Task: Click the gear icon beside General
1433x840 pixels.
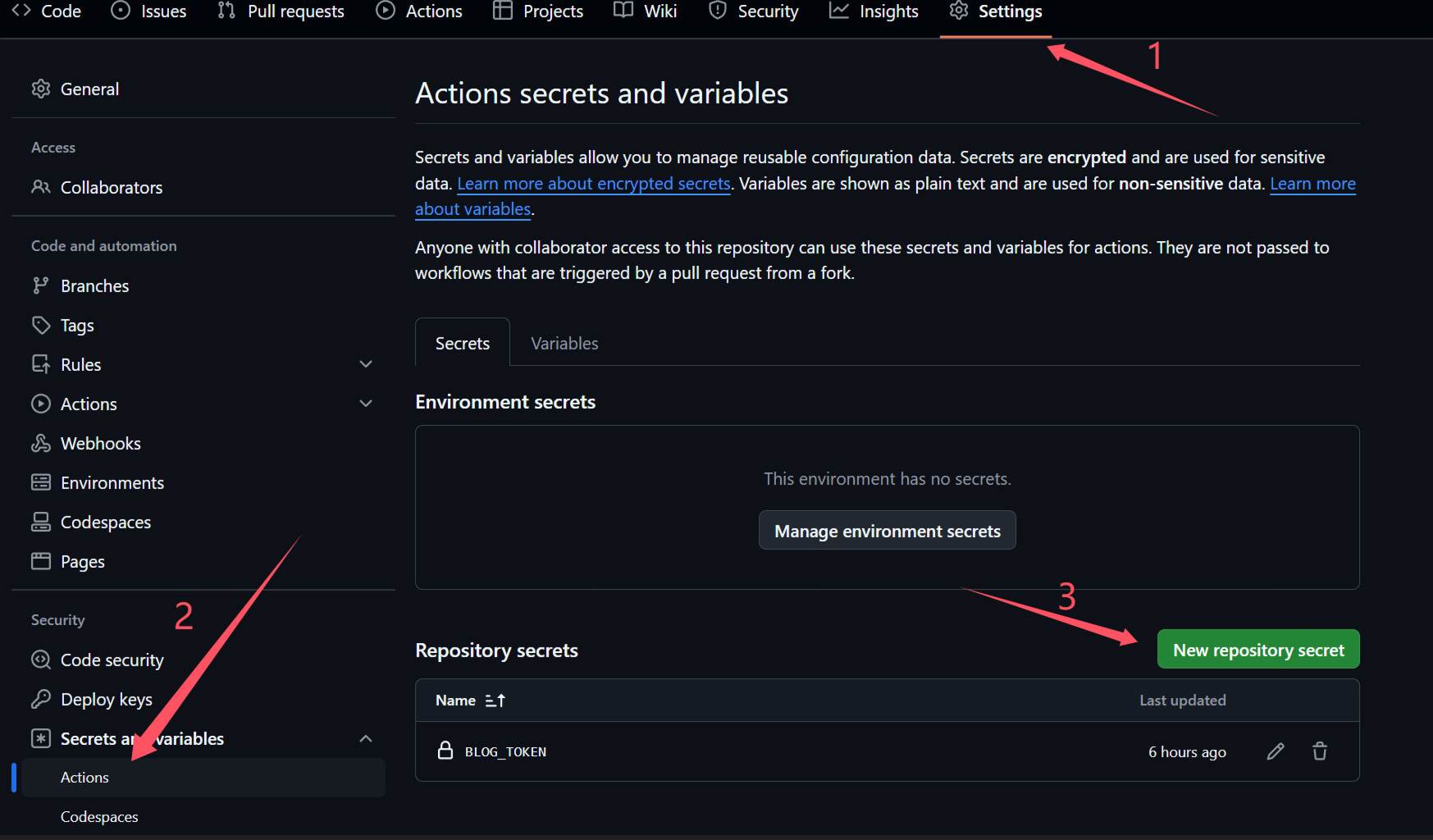Action: coord(41,89)
